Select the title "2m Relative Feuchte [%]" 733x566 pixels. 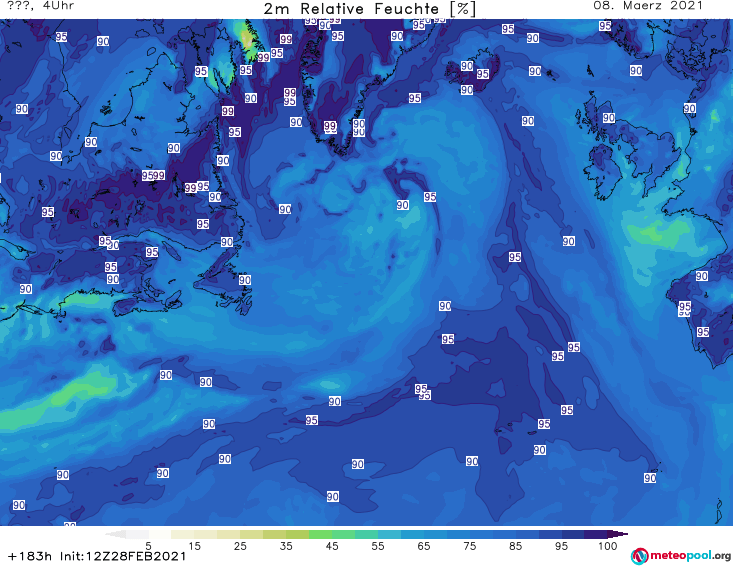tap(370, 8)
